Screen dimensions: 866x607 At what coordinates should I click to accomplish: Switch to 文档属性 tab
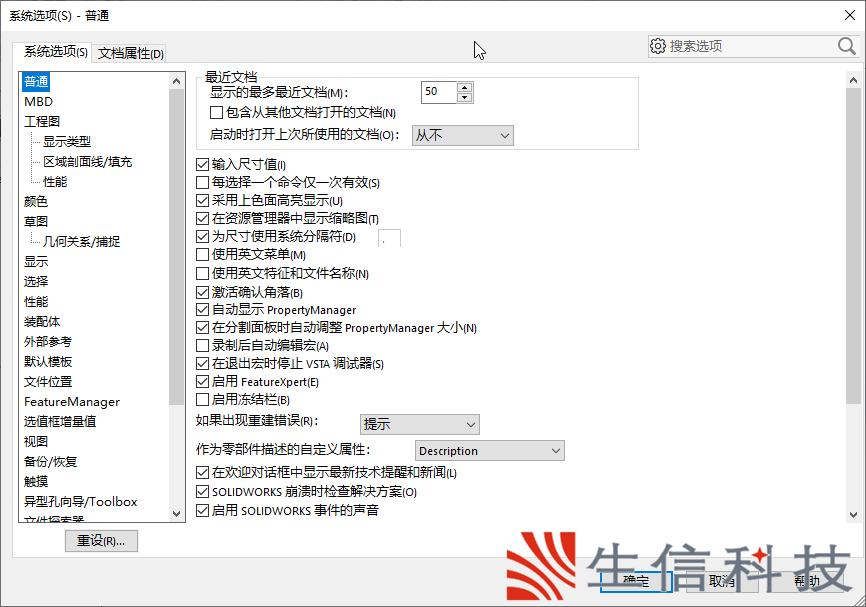[130, 53]
